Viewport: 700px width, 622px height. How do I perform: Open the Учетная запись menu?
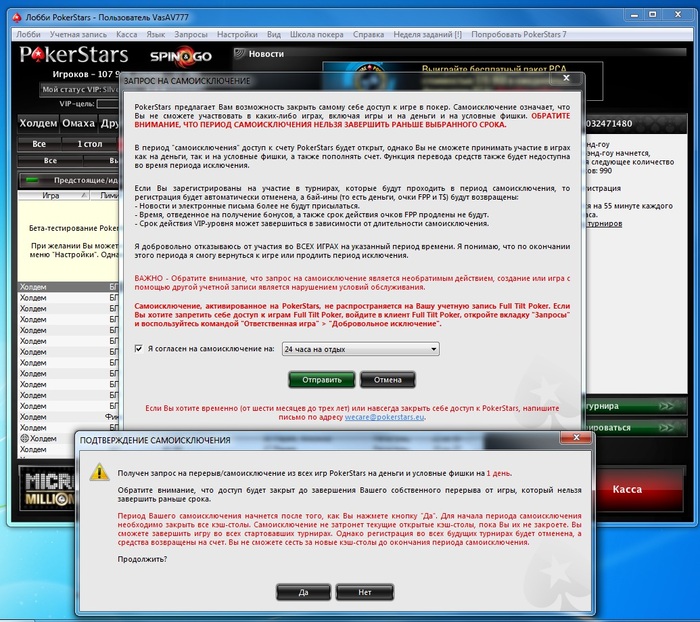[x=78, y=34]
